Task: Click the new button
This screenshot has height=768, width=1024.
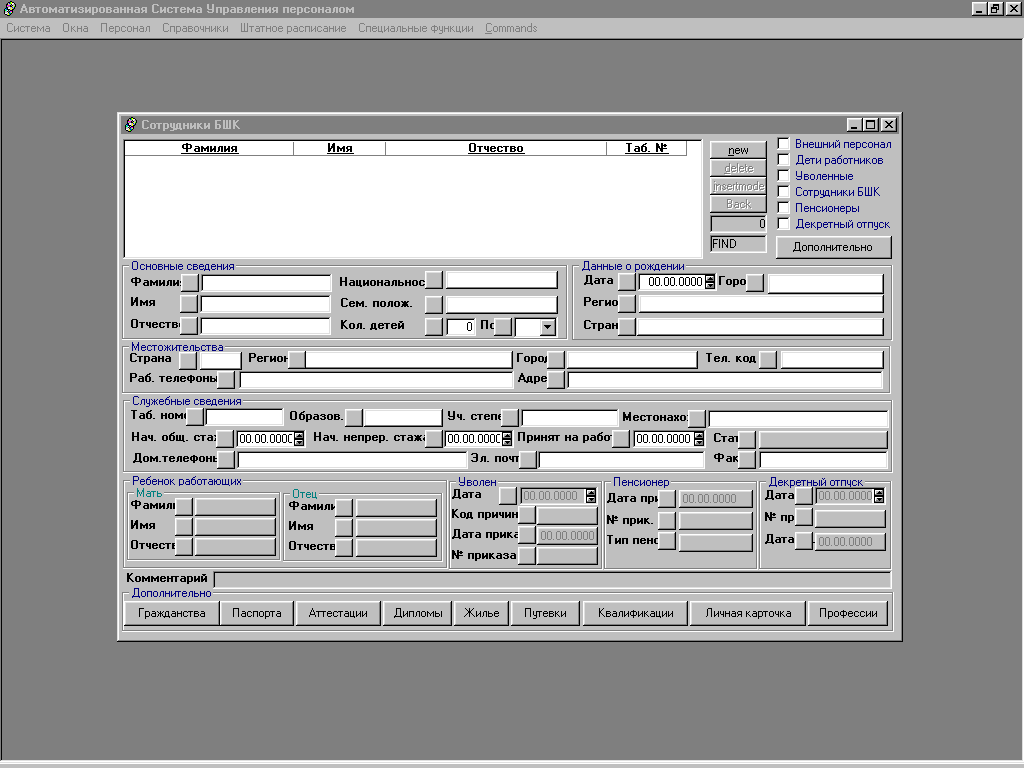Action: click(x=738, y=150)
